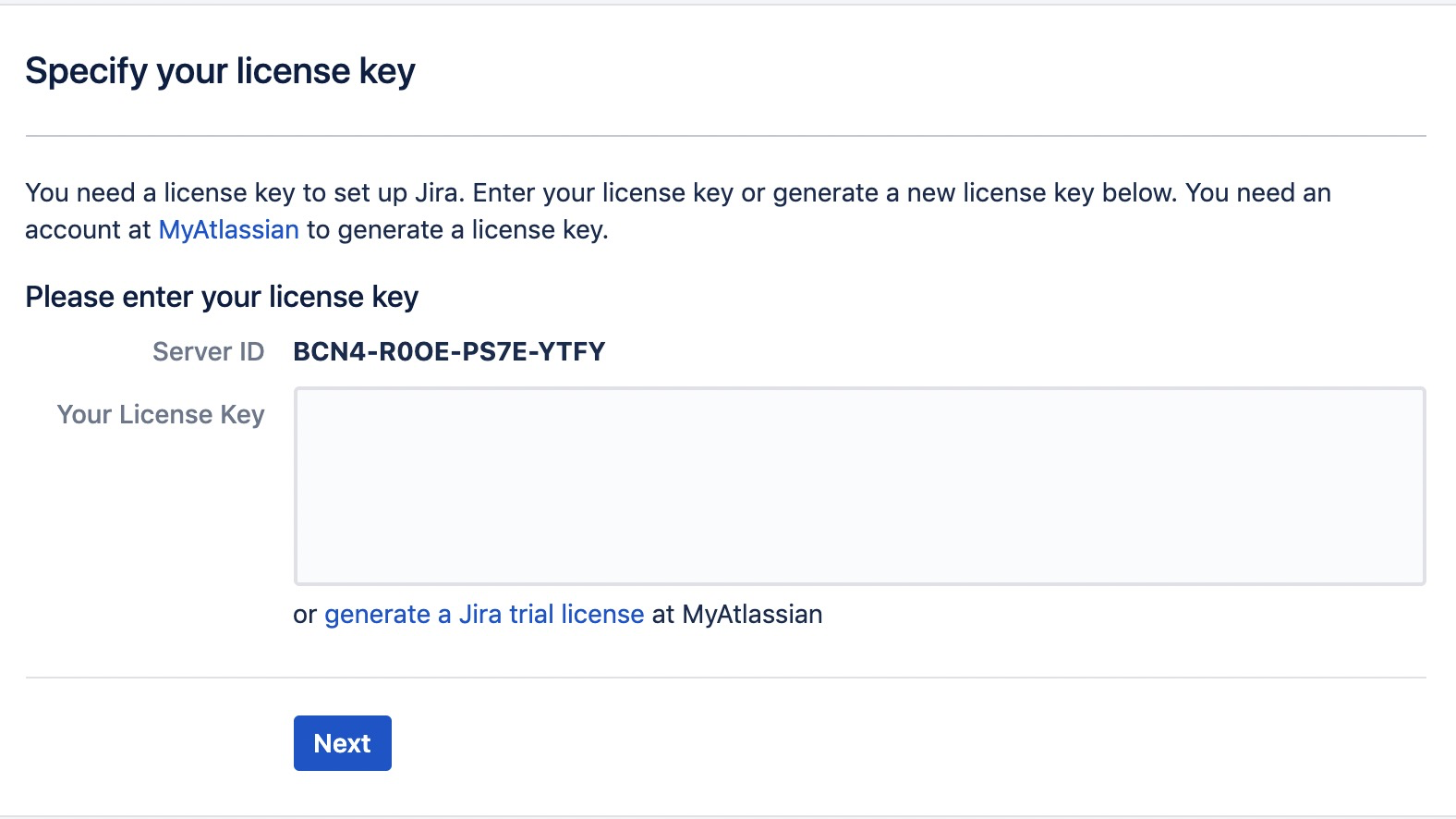Click 'to generate a license key.' paragraph ending
The image size is (1456, 819).
(x=457, y=230)
